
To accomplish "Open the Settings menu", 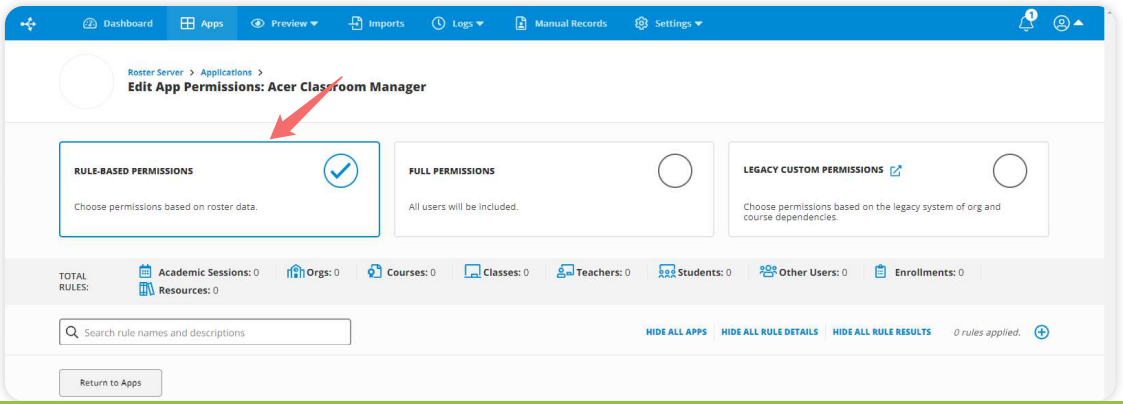I will tap(669, 24).
